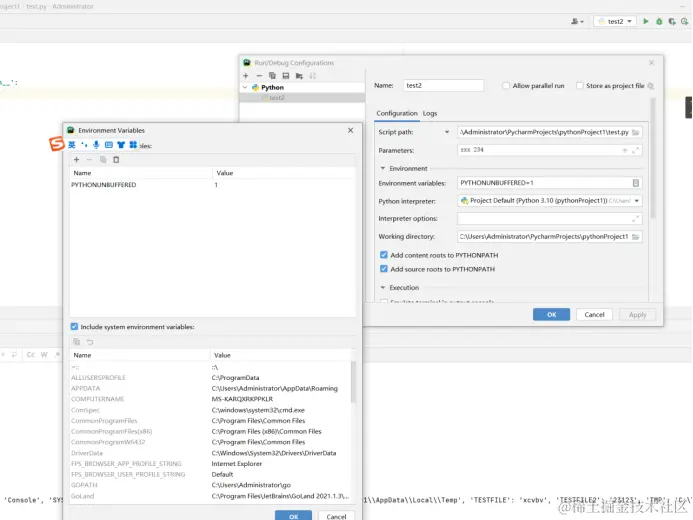693x520 pixels.
Task: Copy system environment variables icon
Action: click(76, 342)
